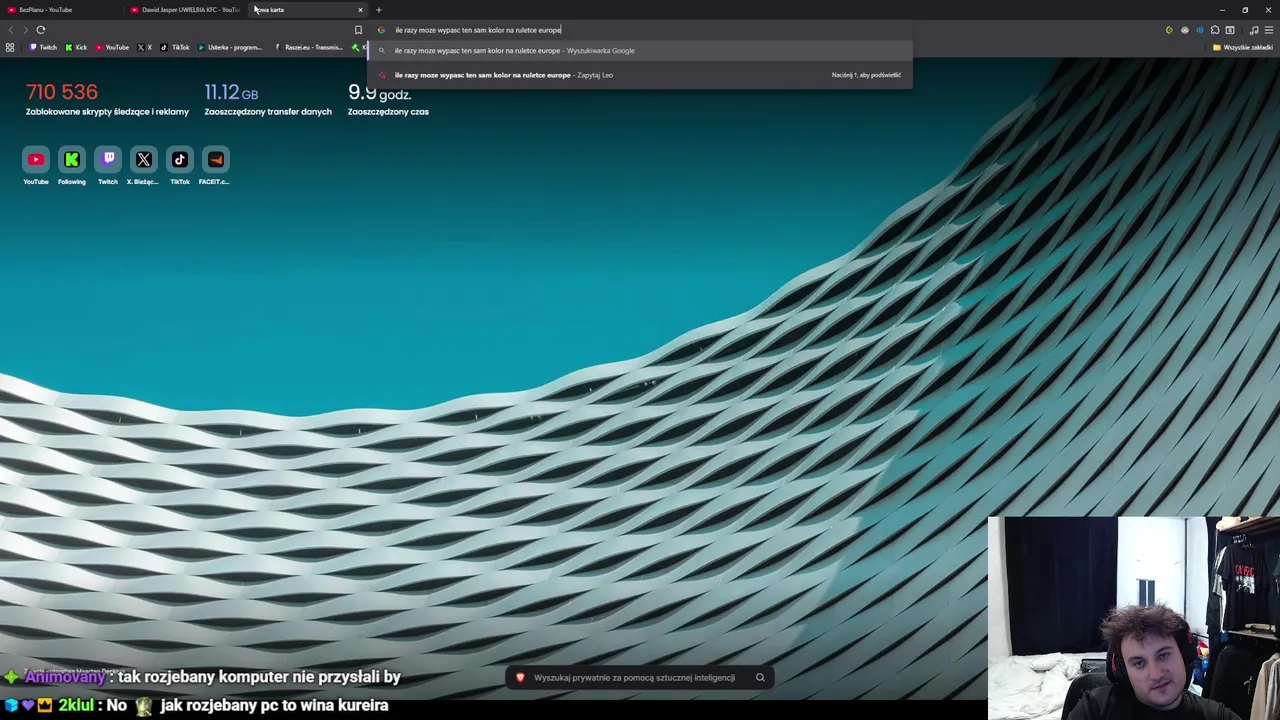The image size is (1280, 720).
Task: Restore down the browser window
Action: pos(1245,10)
